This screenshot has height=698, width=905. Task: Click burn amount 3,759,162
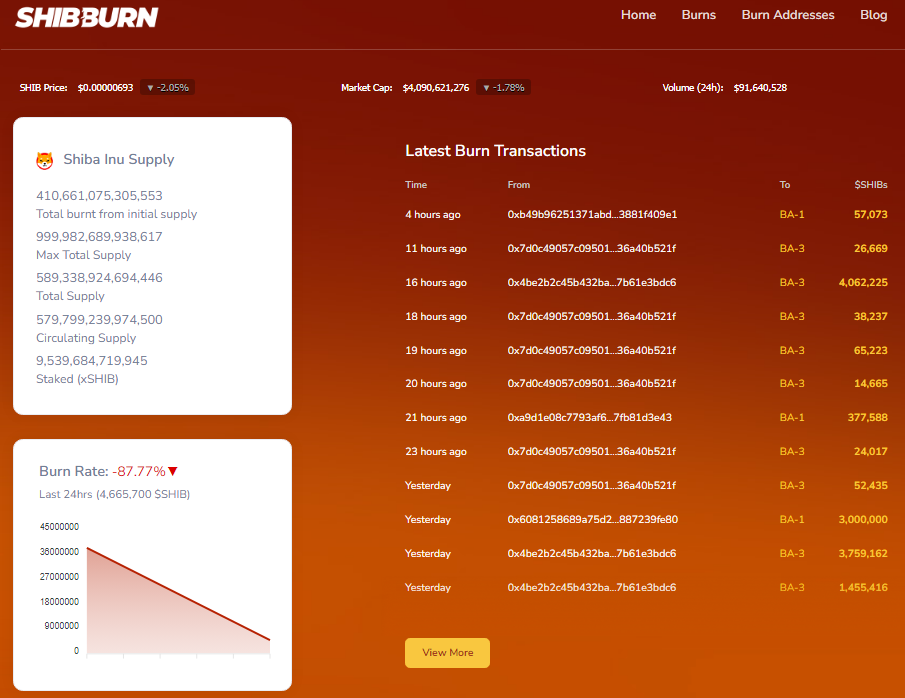click(x=863, y=554)
